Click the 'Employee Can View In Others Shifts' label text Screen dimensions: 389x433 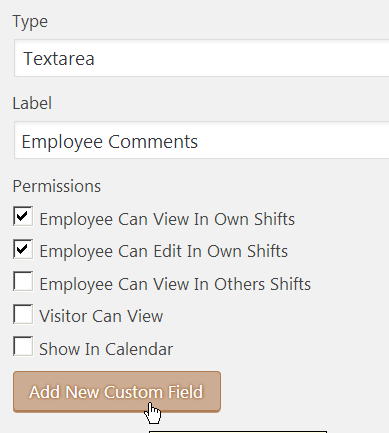coord(175,284)
